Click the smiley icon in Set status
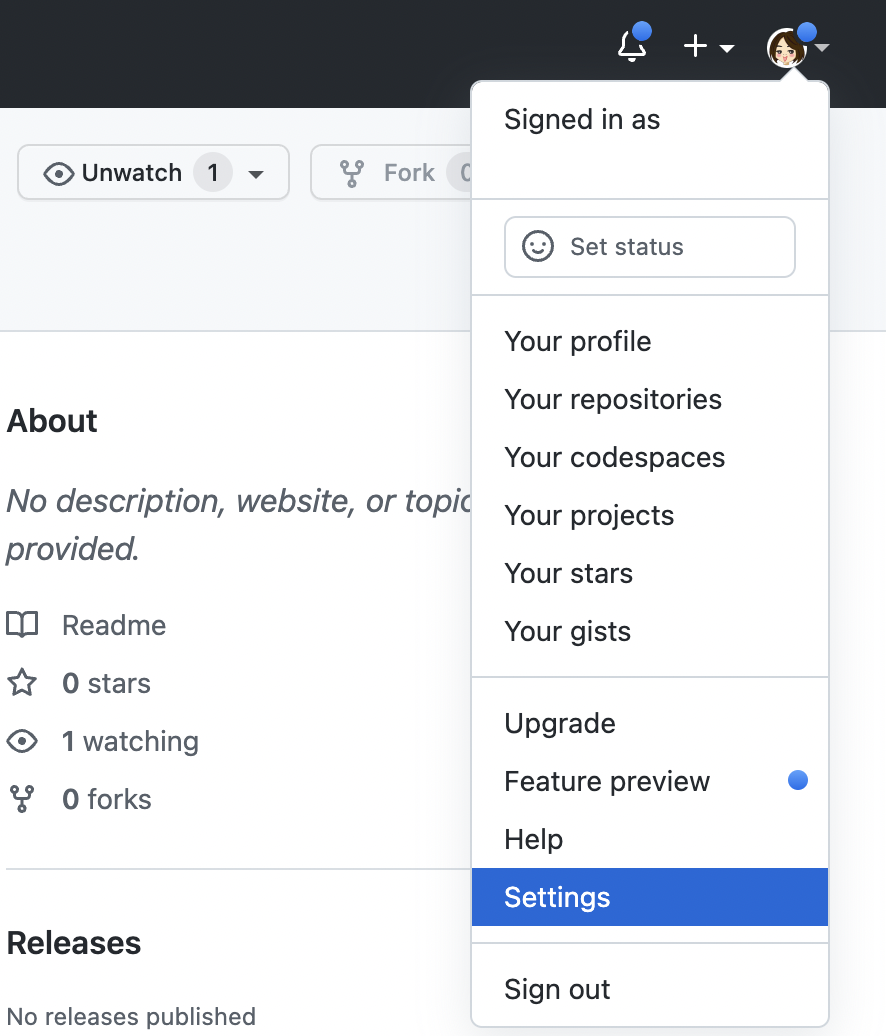Viewport: 886px width, 1036px height. (538, 247)
